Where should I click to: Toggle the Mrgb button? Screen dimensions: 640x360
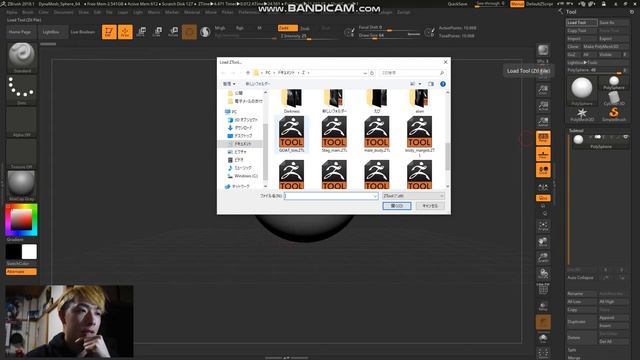click(220, 28)
